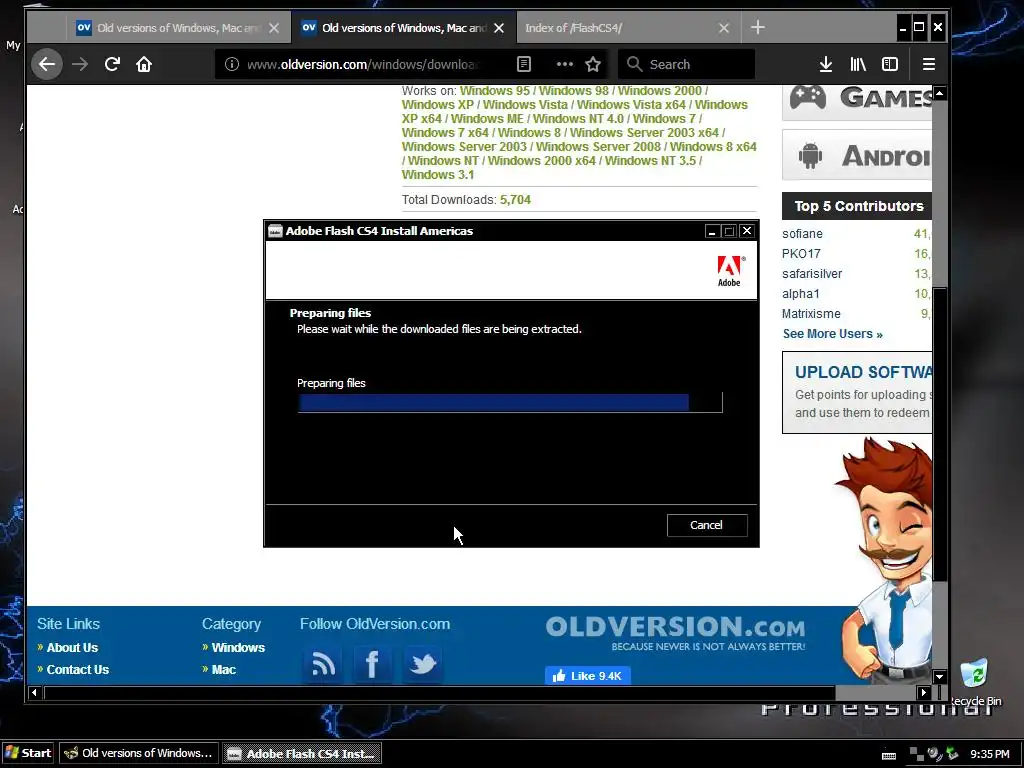
Task: Click the Twitter follow icon
Action: [423, 664]
